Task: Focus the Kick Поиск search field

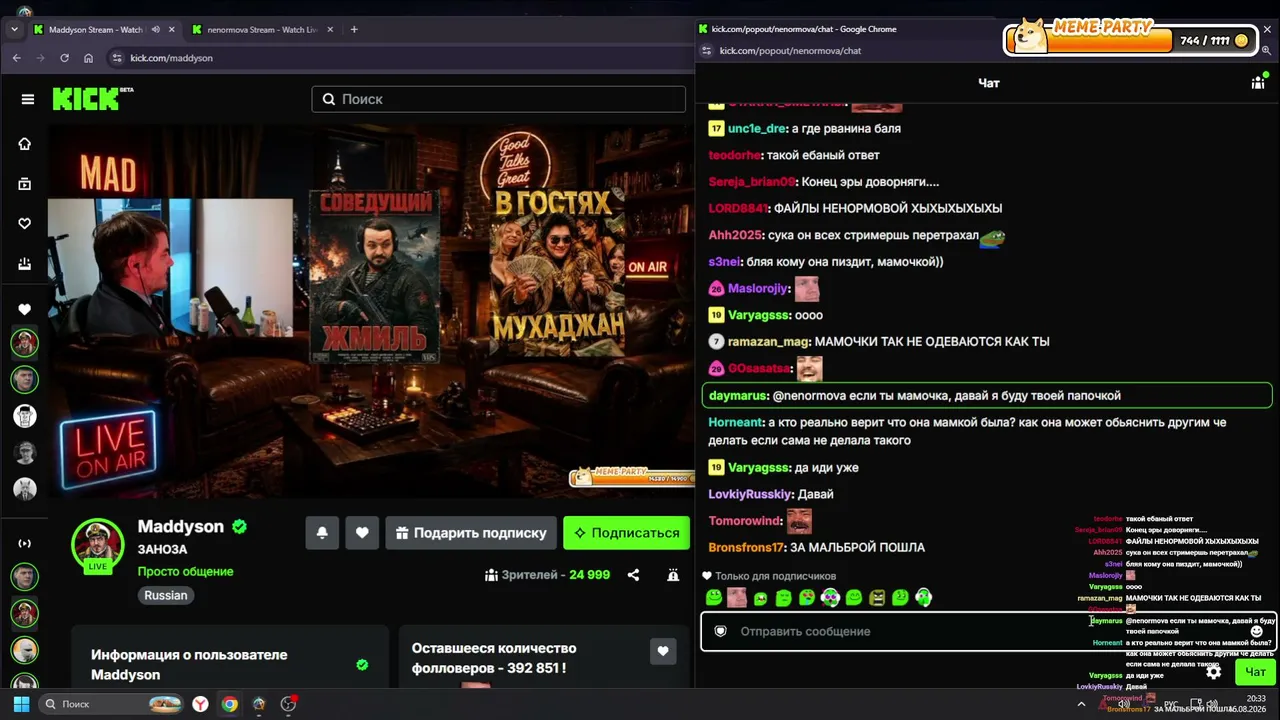Action: click(499, 99)
